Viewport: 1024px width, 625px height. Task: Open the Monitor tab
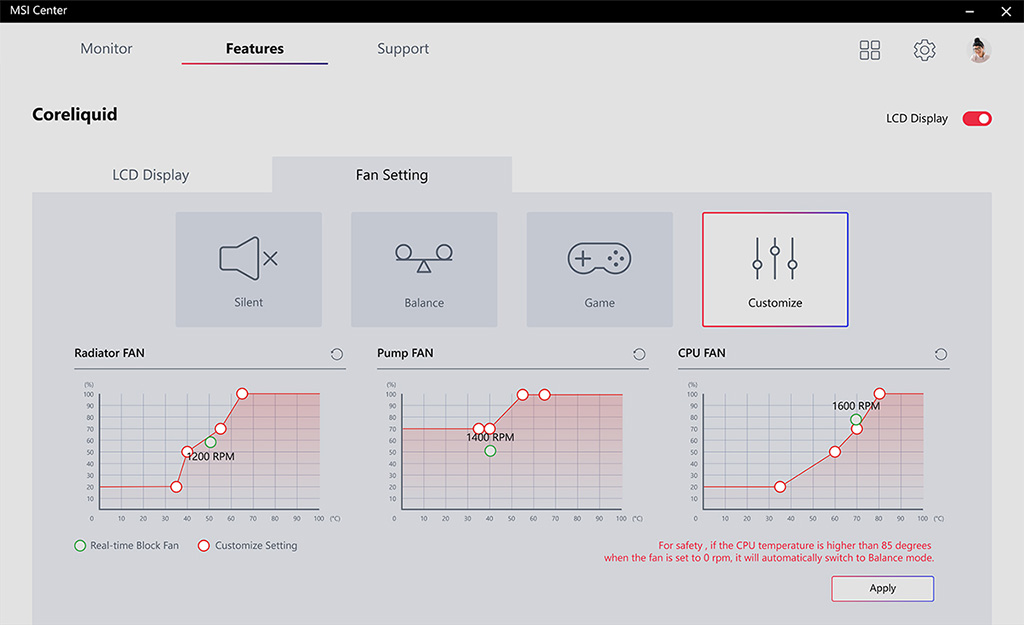coord(106,48)
